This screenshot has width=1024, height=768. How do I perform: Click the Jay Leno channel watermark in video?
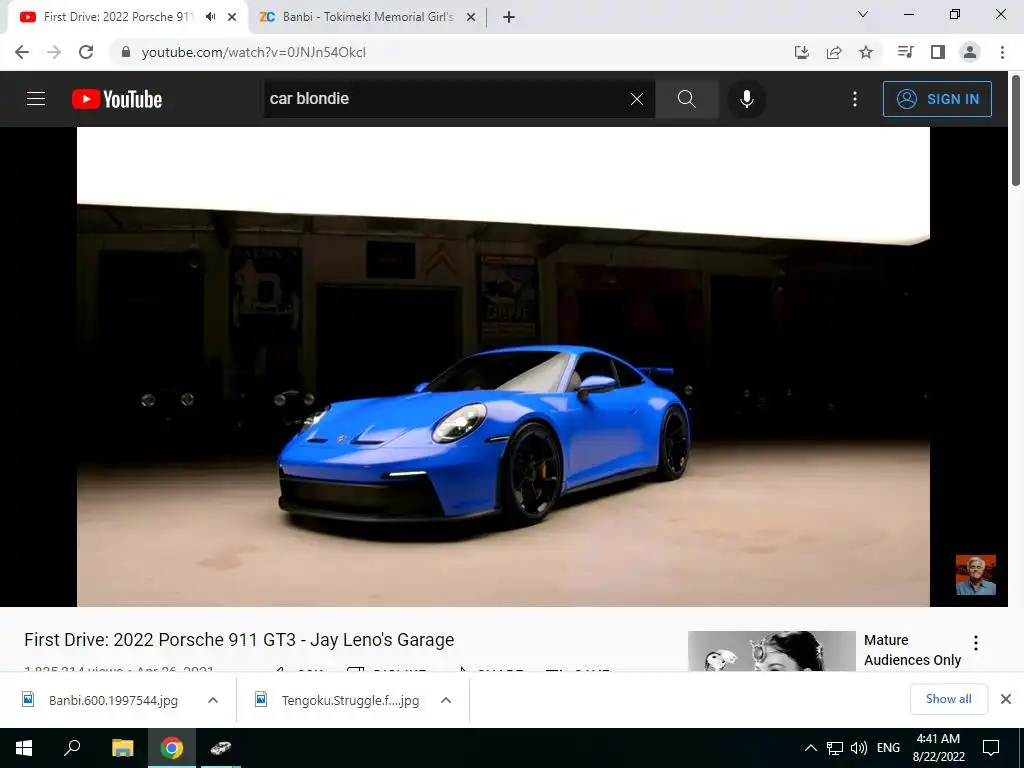[x=976, y=575]
